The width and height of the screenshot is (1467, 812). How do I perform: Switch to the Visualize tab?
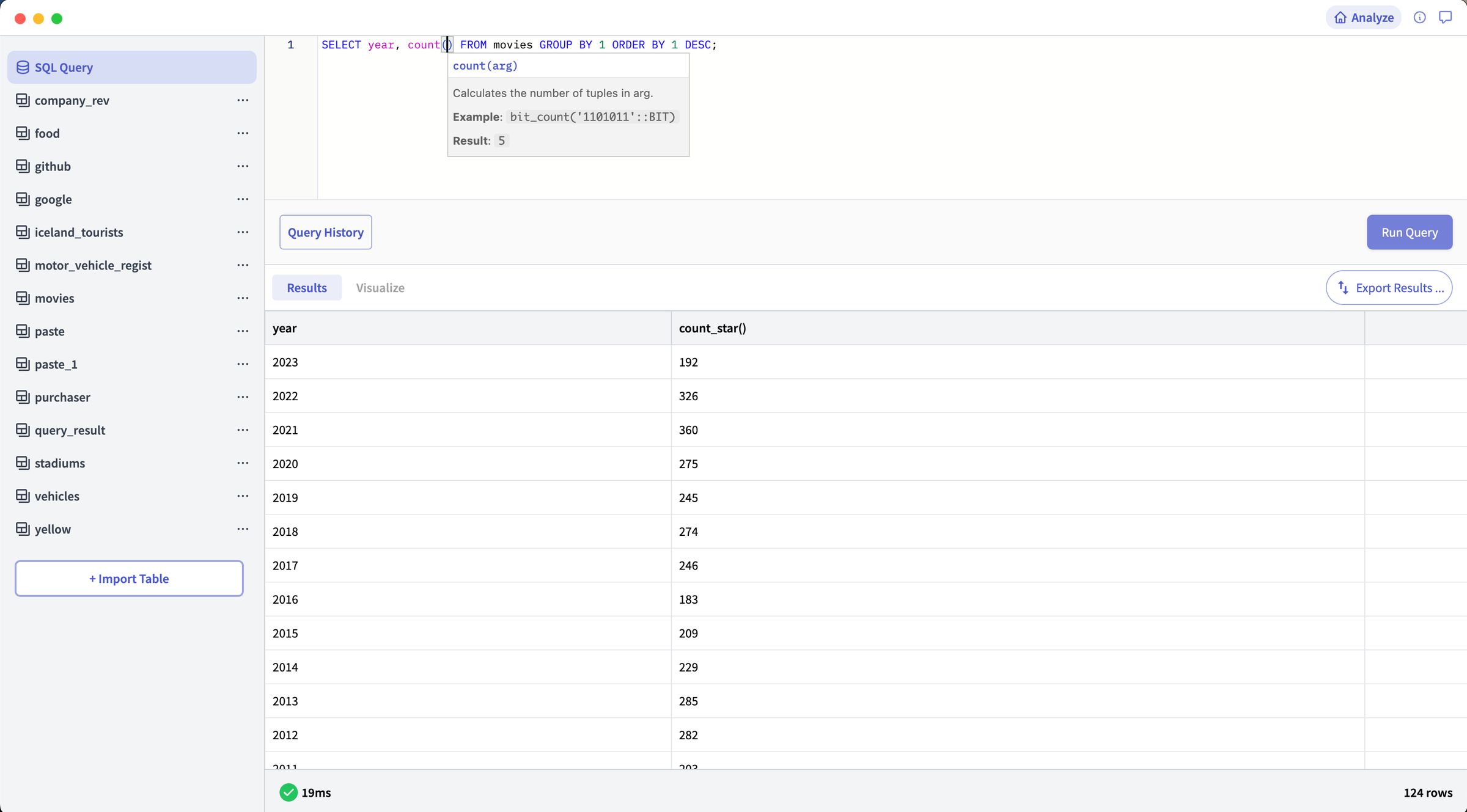(380, 287)
